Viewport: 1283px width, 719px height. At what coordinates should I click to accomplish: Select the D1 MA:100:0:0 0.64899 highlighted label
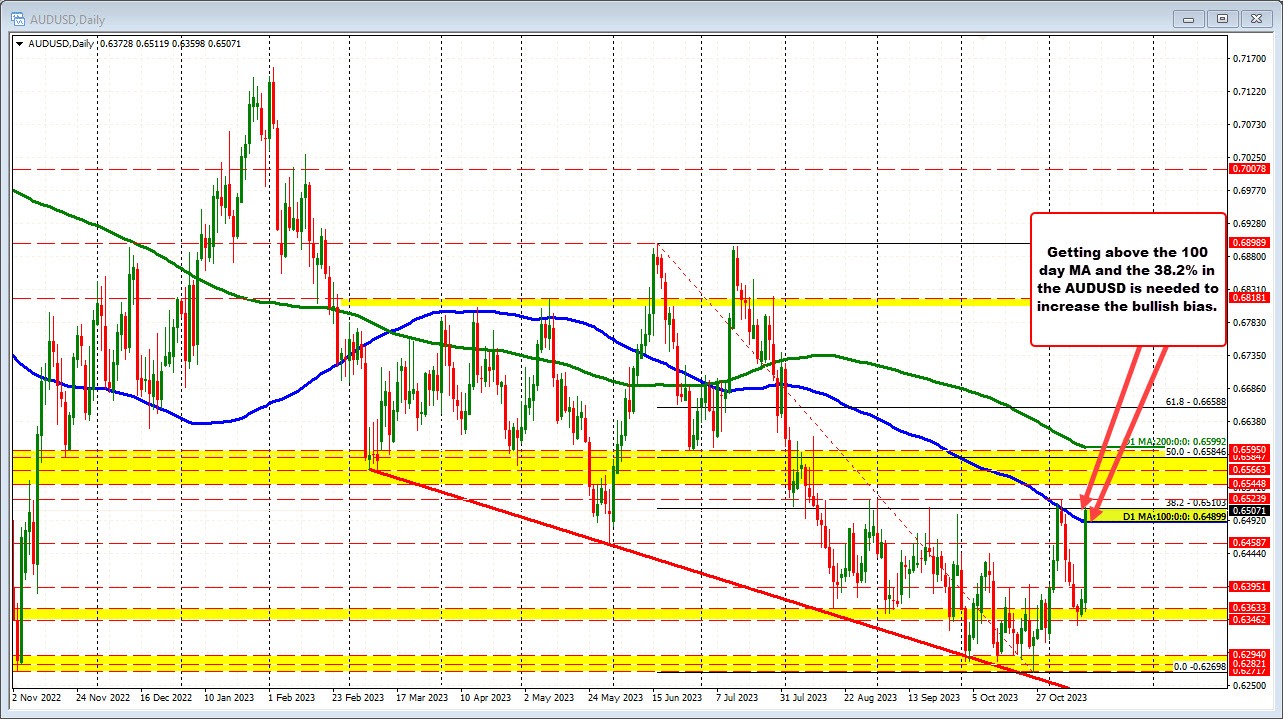[1175, 516]
